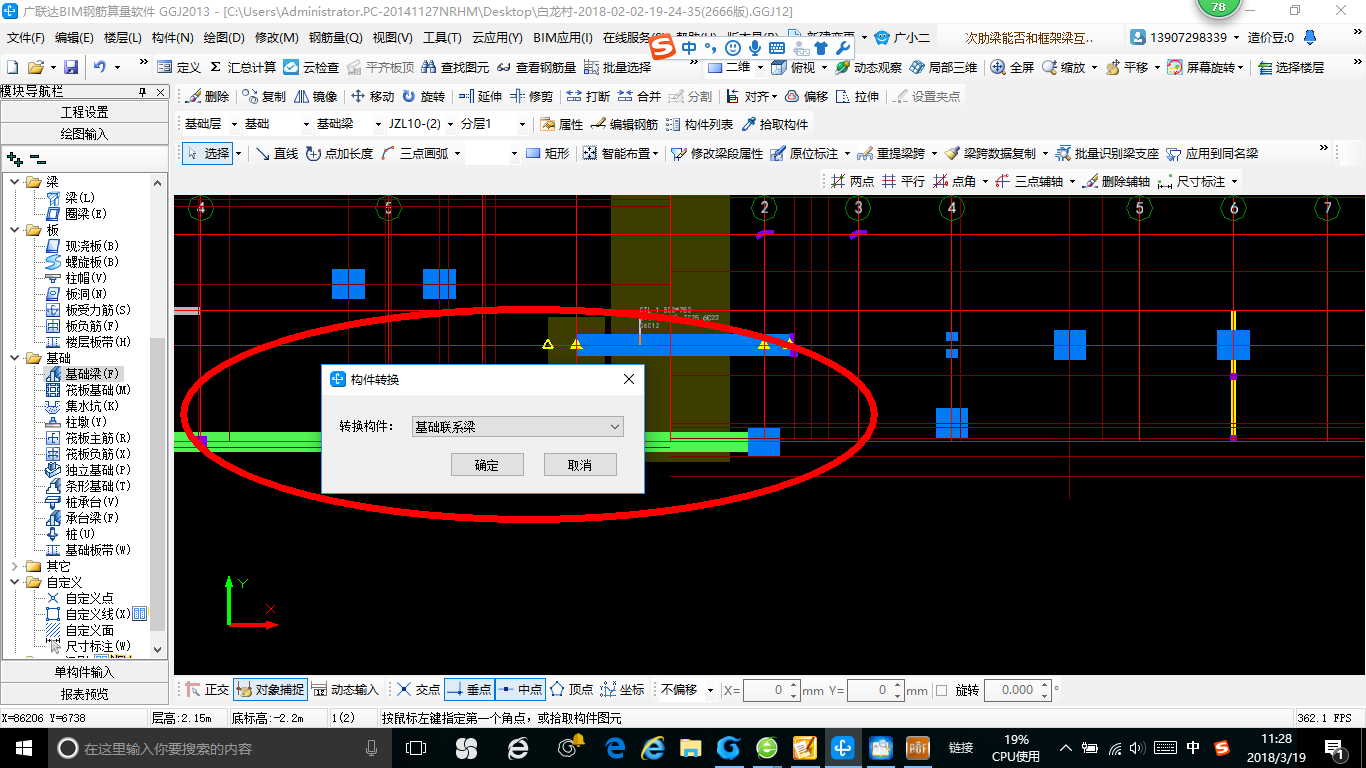Activate the 移动 move tool
The image size is (1366, 768).
372,97
